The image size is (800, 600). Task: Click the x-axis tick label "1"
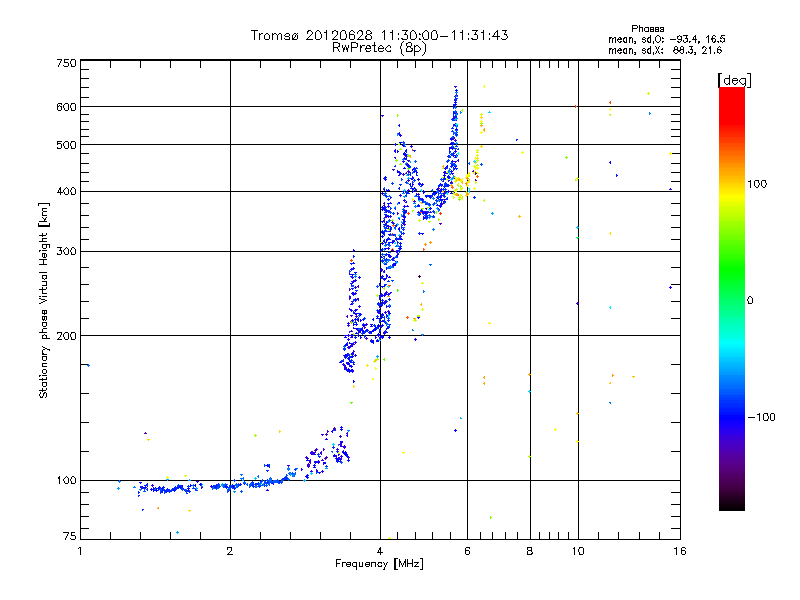[80, 551]
